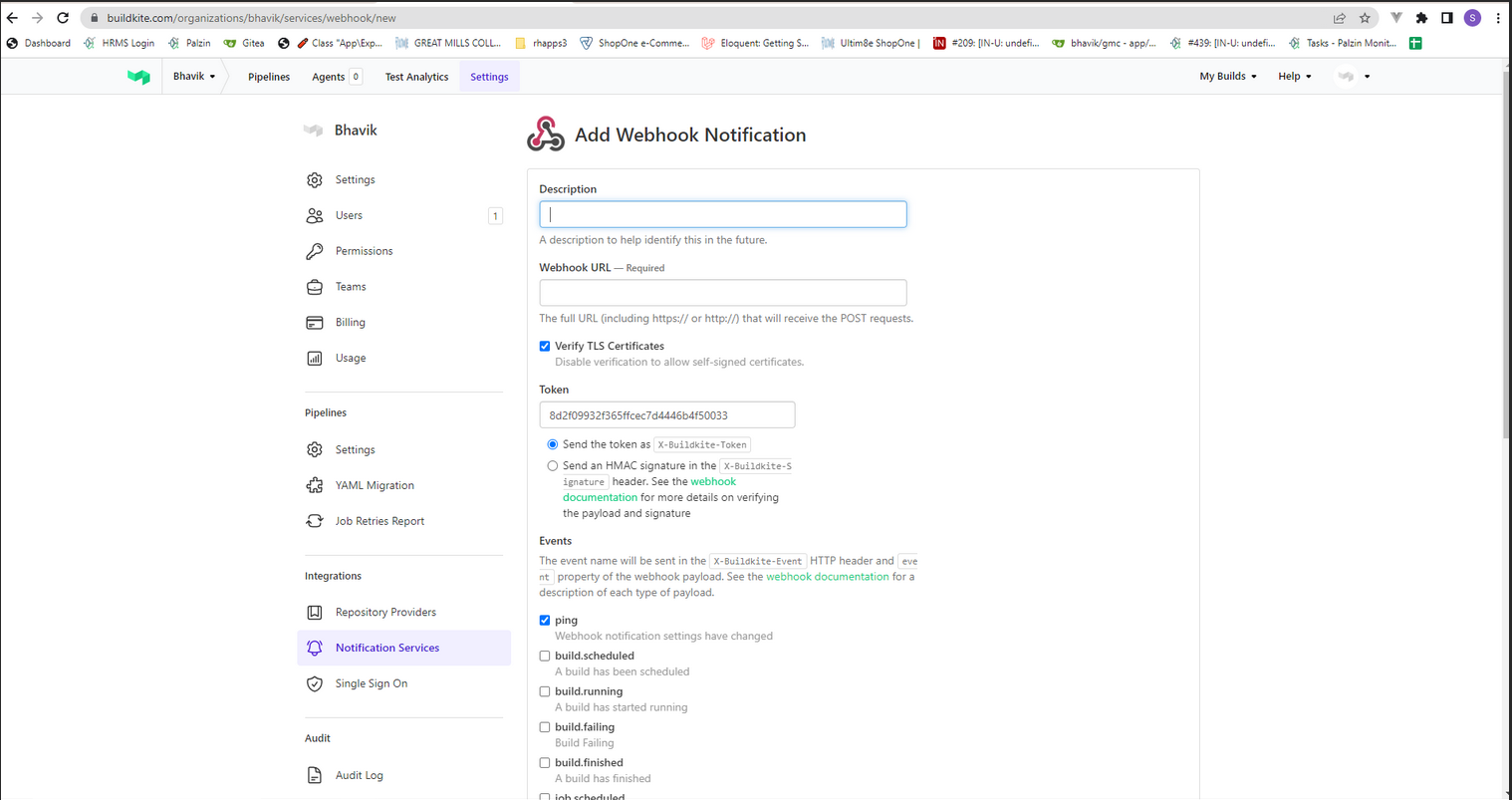Viewport: 1512px width, 800px height.
Task: Enable the build.scheduled event
Action: (x=545, y=657)
